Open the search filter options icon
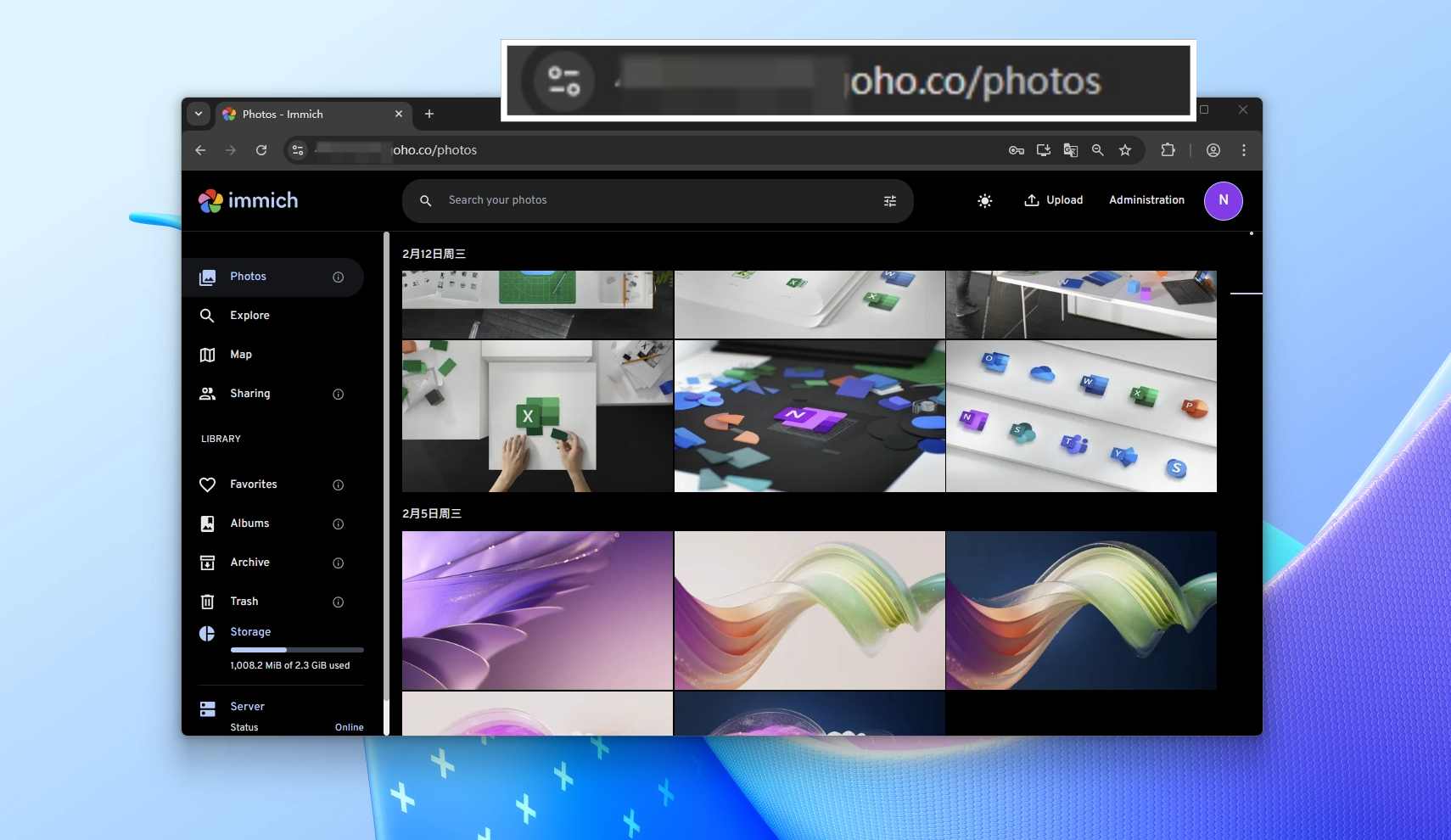The image size is (1451, 840). click(890, 201)
